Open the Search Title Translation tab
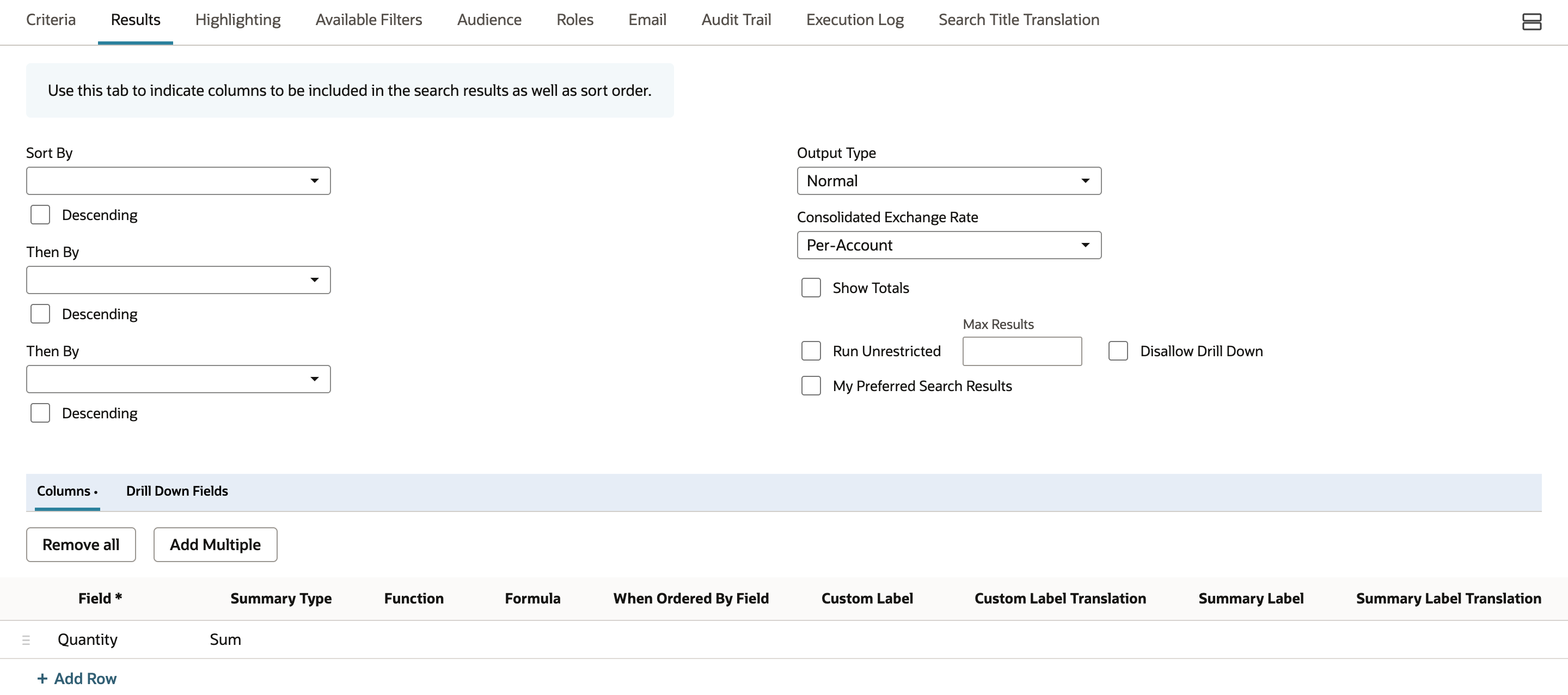 tap(1018, 20)
